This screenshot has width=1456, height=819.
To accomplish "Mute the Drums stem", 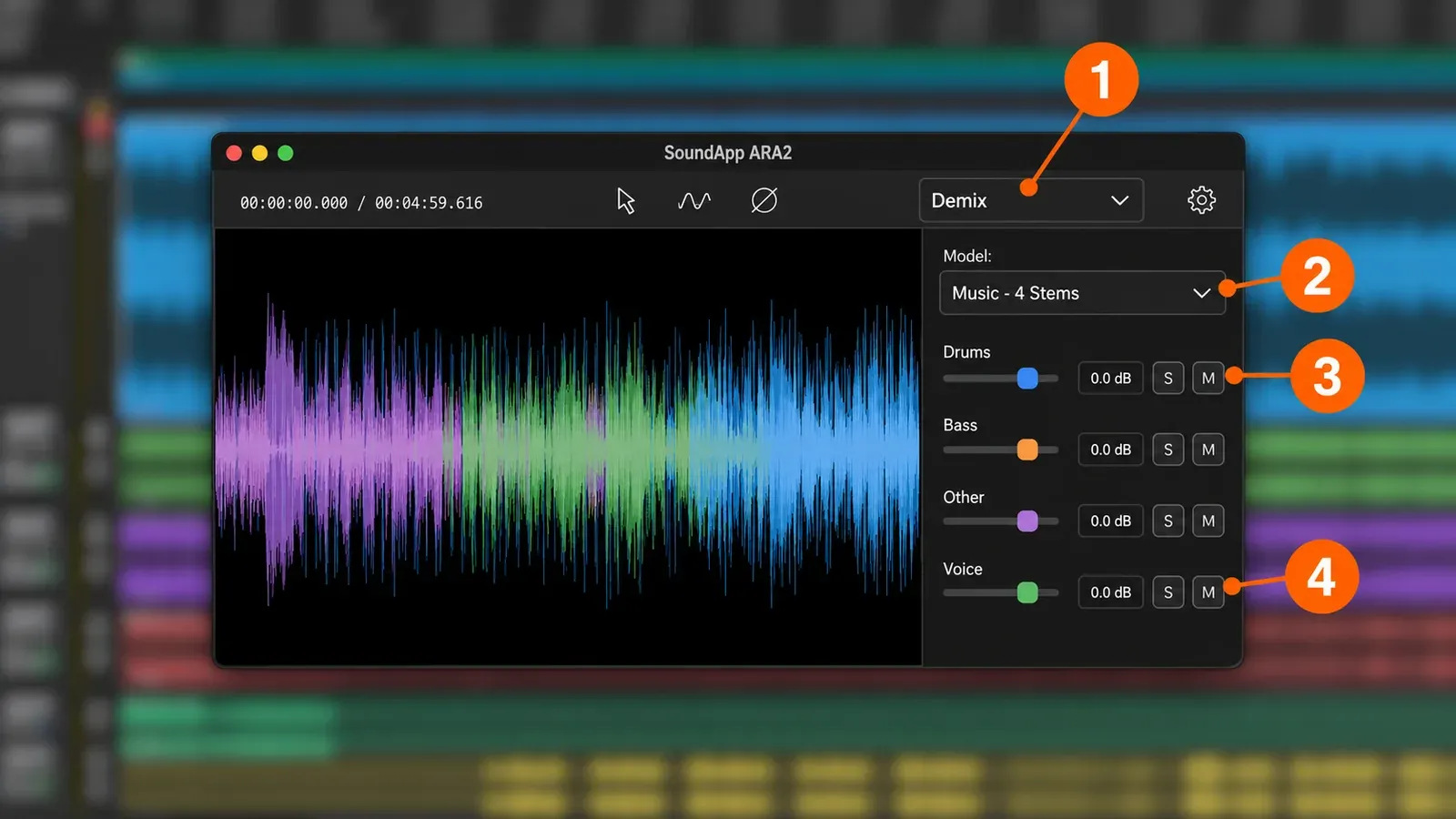I will pyautogui.click(x=1208, y=378).
